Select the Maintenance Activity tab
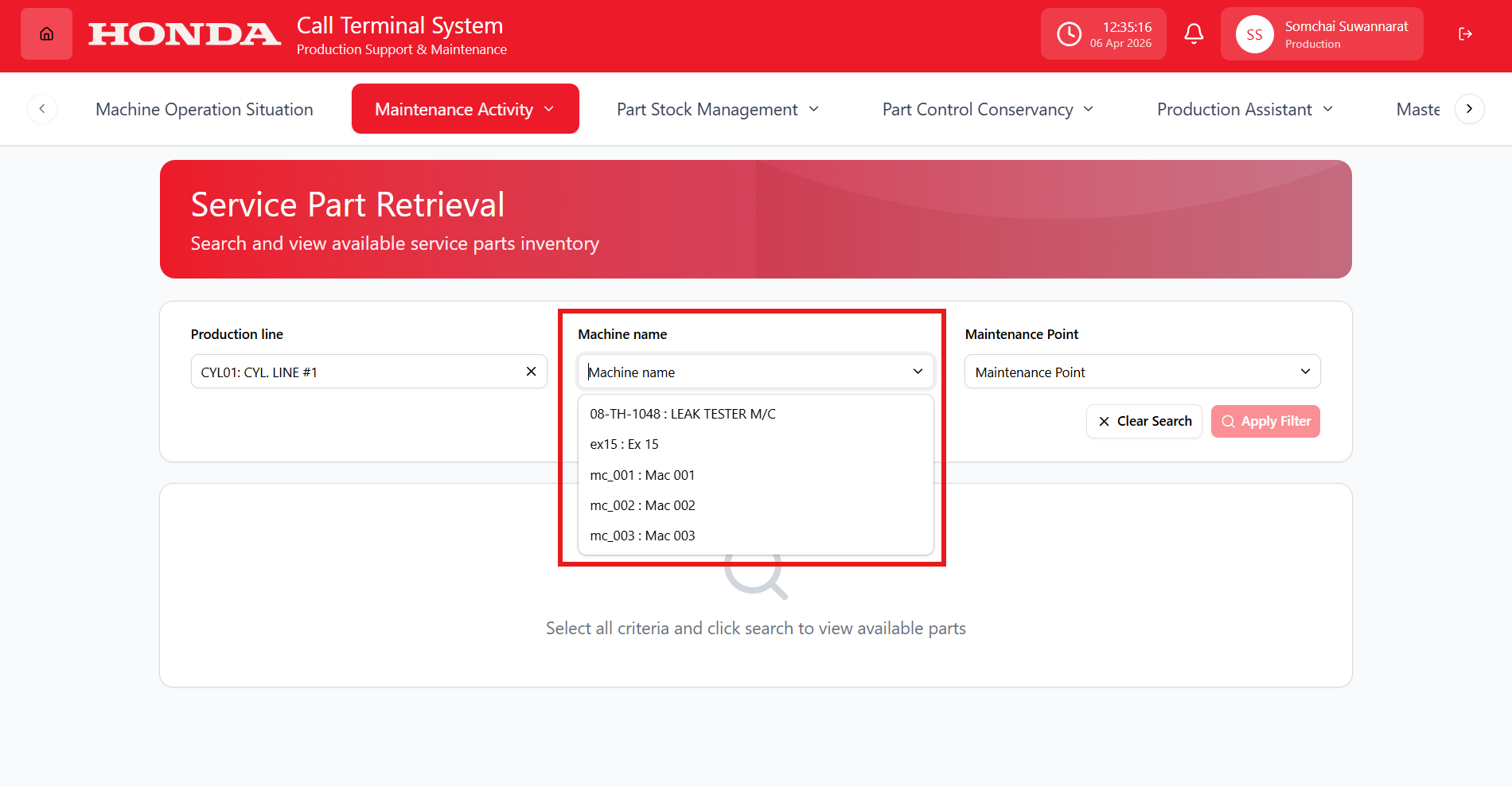 pos(465,109)
